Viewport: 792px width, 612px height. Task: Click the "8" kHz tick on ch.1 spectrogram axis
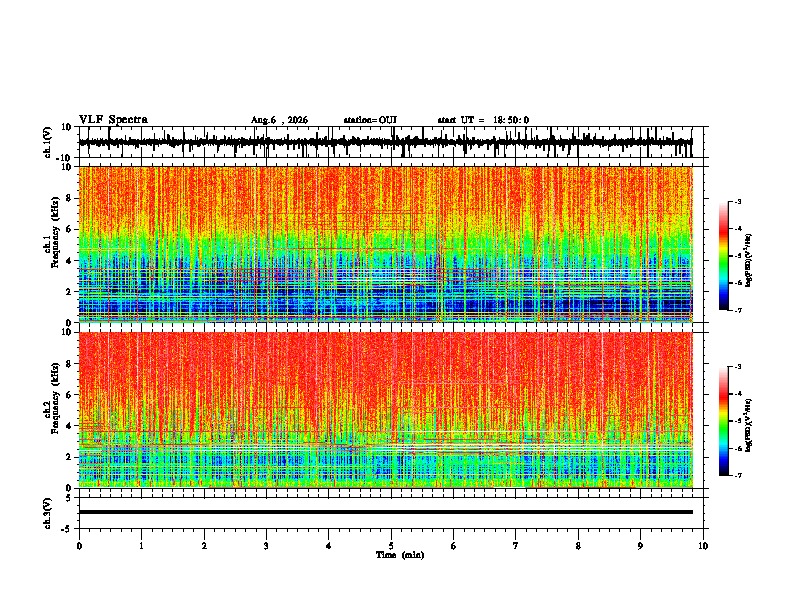click(69, 198)
